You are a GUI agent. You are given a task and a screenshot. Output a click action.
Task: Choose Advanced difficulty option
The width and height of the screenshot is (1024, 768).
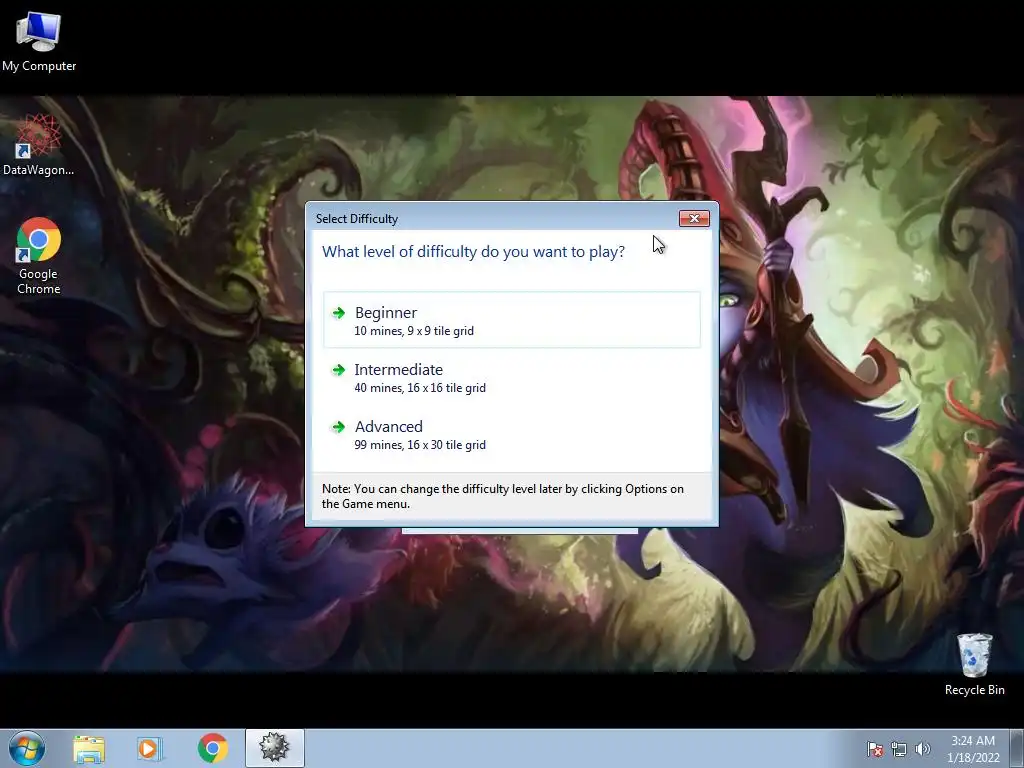[x=511, y=434]
